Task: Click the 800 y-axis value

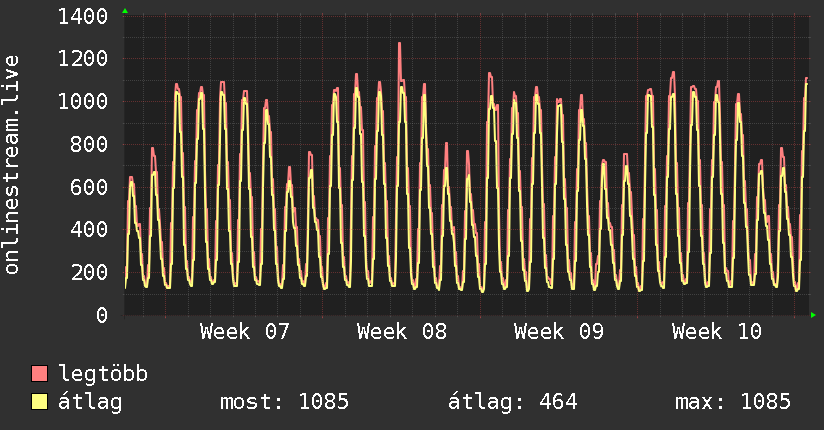Action: click(89, 144)
